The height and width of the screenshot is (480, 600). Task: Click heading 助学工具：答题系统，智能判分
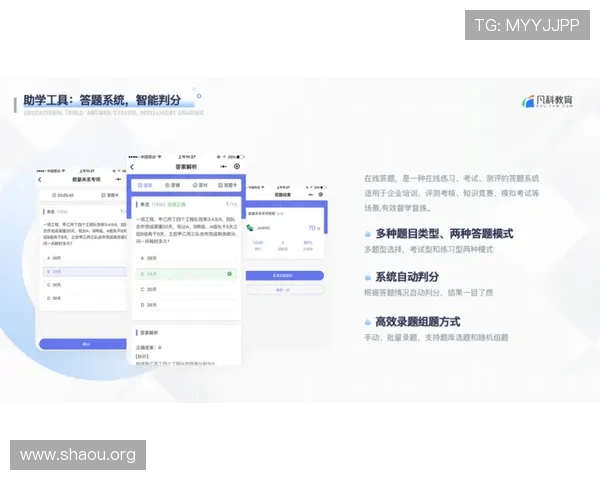pyautogui.click(x=102, y=100)
